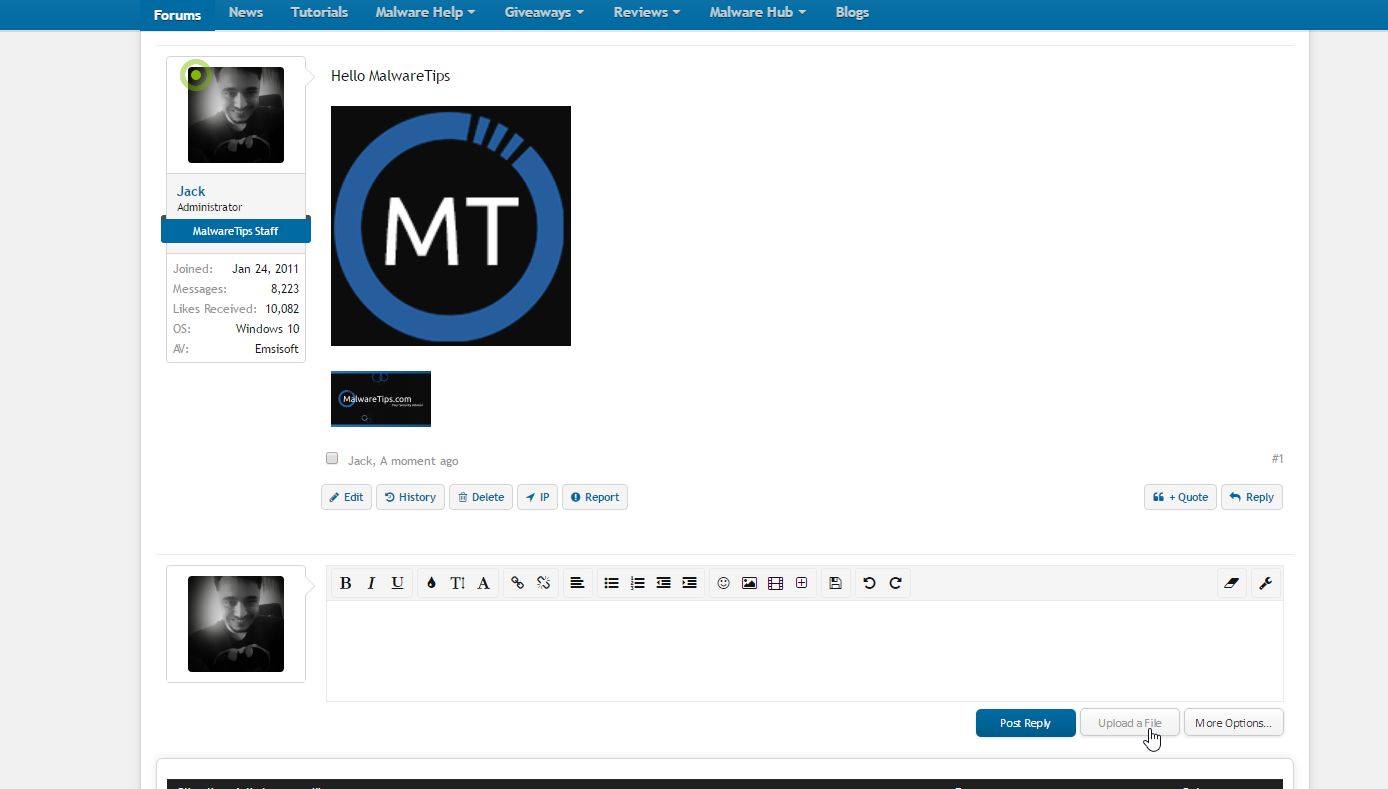Viewport: 1388px width, 789px height.
Task: Click the messages count '8,223'
Action: point(285,289)
